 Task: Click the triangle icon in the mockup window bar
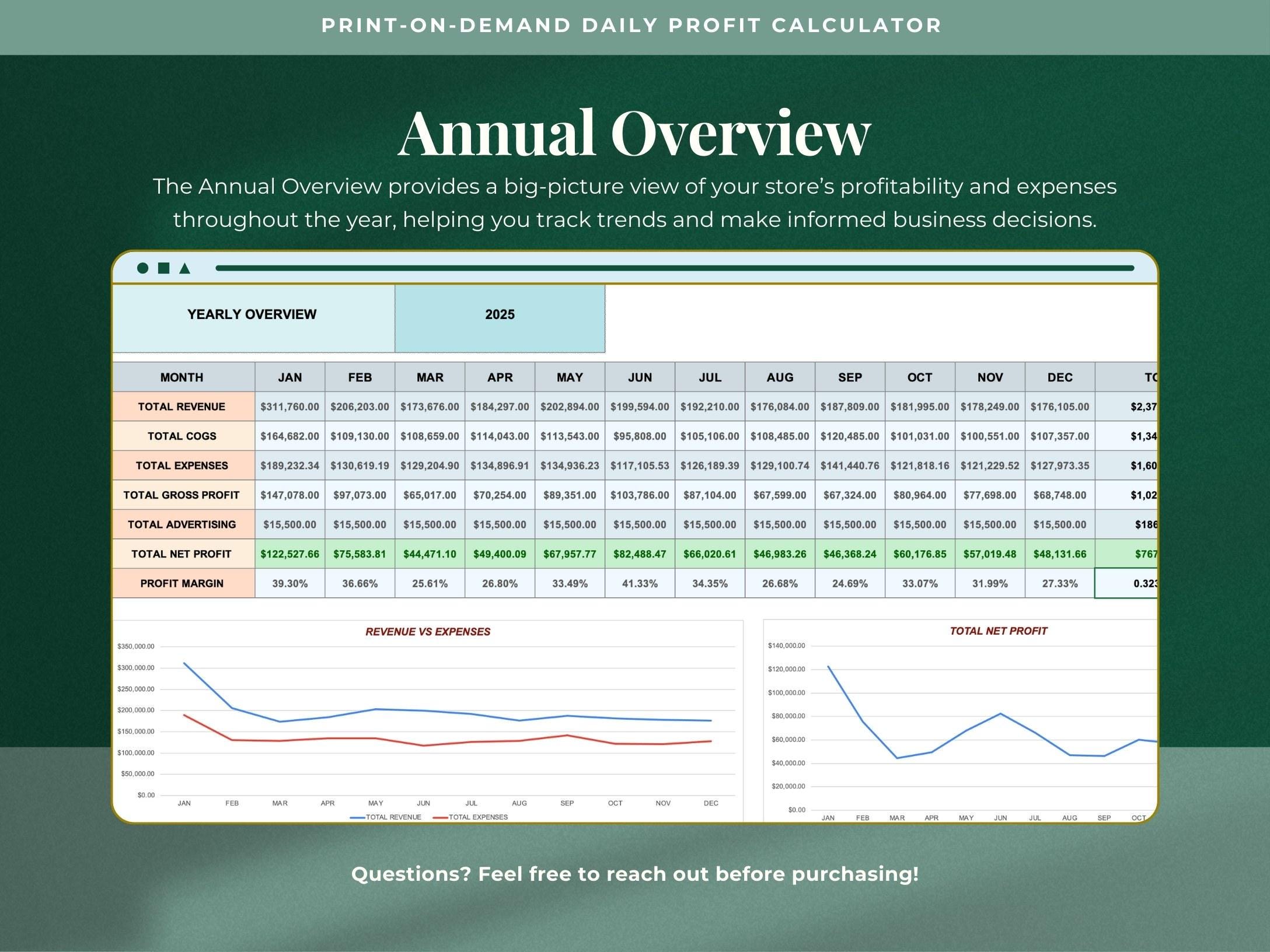[x=184, y=268]
